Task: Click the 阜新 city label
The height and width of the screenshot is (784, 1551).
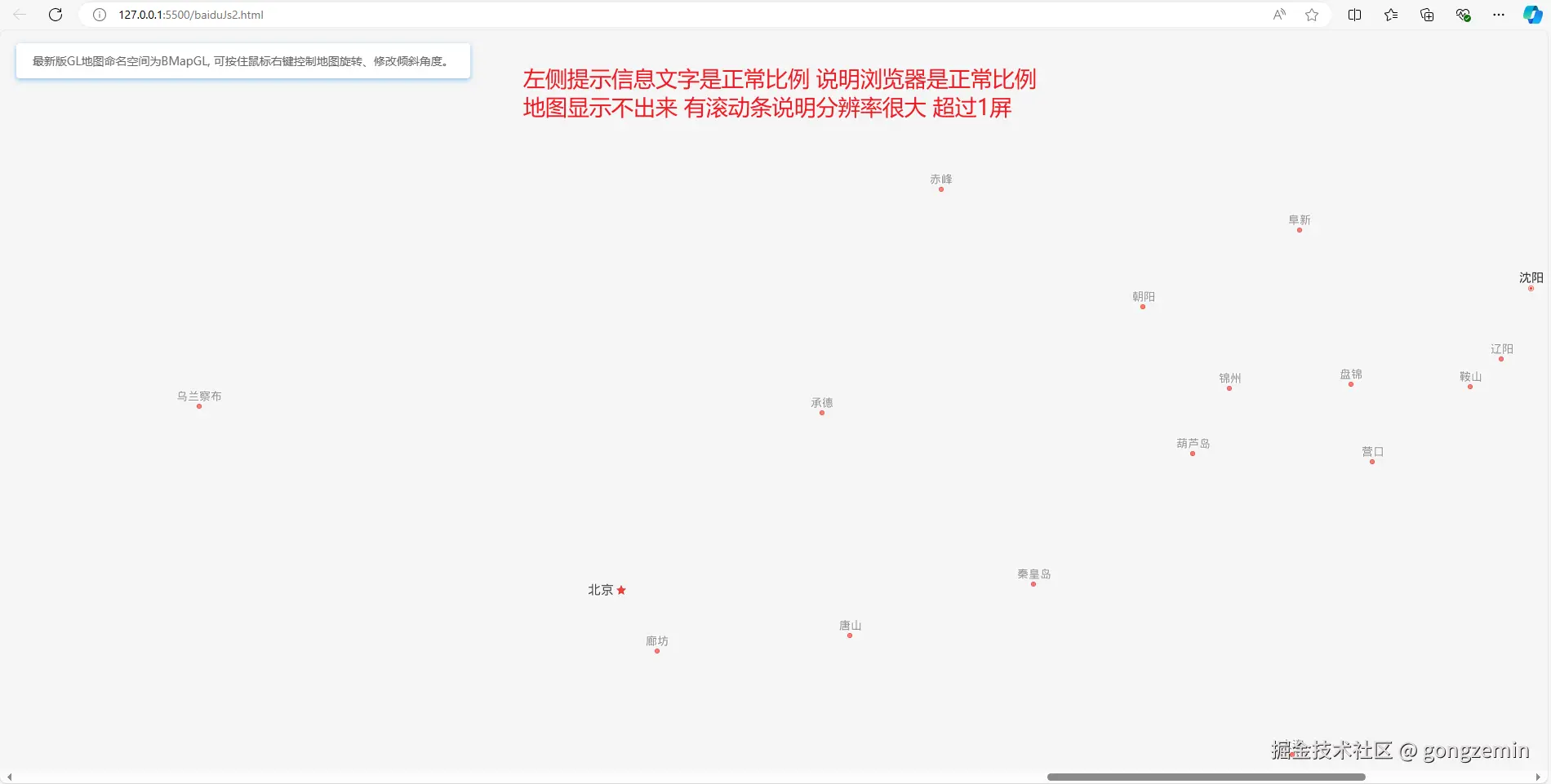Action: (x=1300, y=220)
